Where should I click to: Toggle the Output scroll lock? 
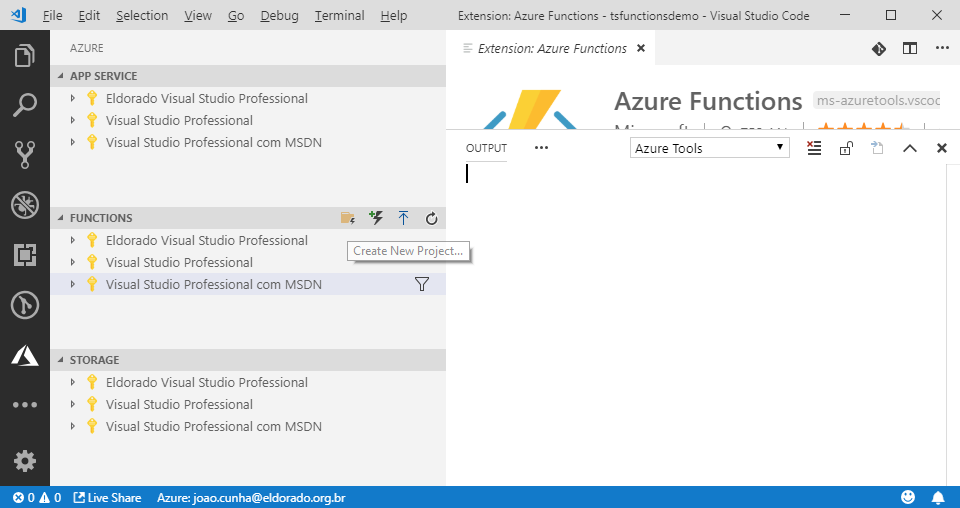tap(846, 148)
